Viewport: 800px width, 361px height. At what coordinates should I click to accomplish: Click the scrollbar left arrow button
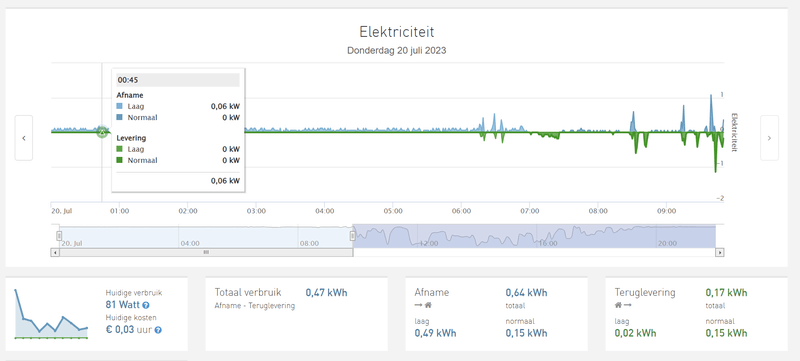pos(54,252)
